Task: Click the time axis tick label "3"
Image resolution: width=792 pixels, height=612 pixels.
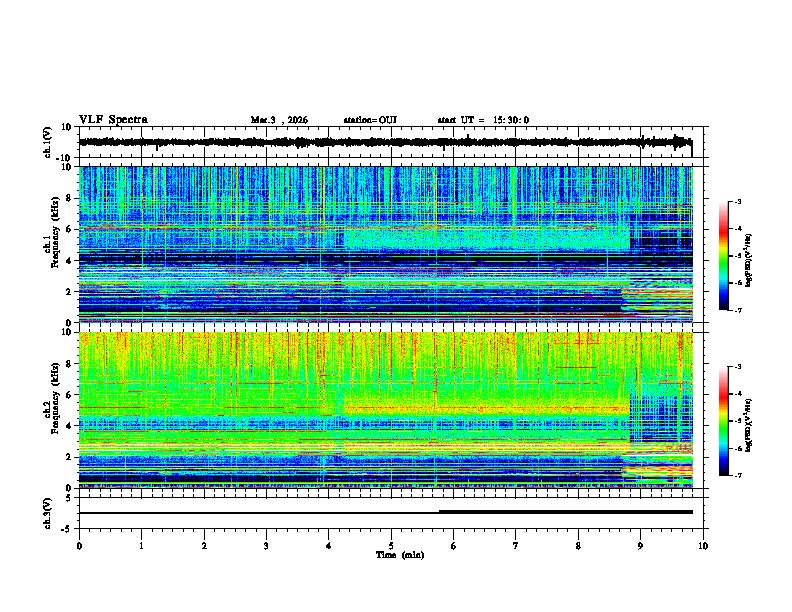Action: point(266,546)
